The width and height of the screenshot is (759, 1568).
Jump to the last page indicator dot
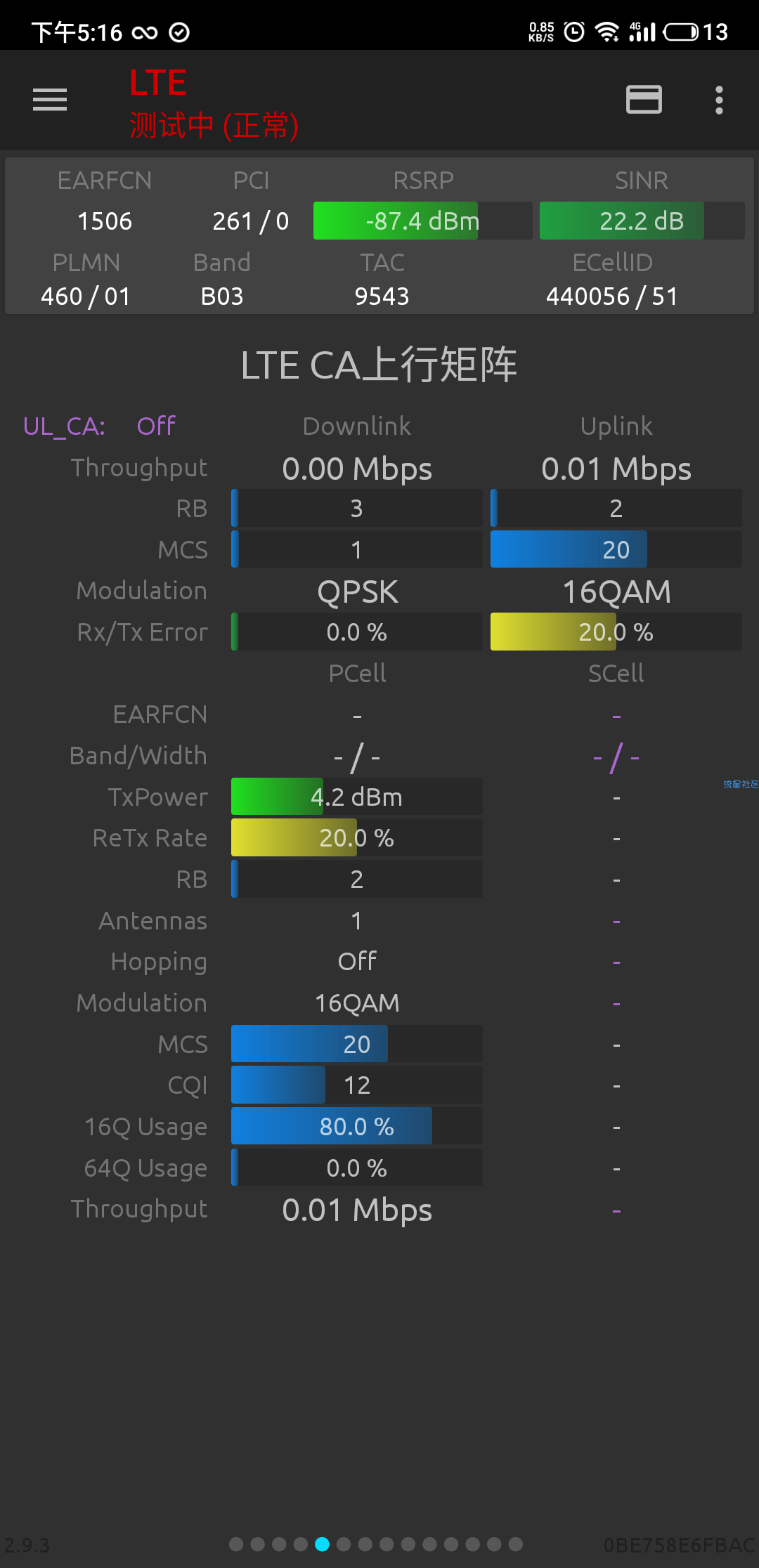point(516,1544)
